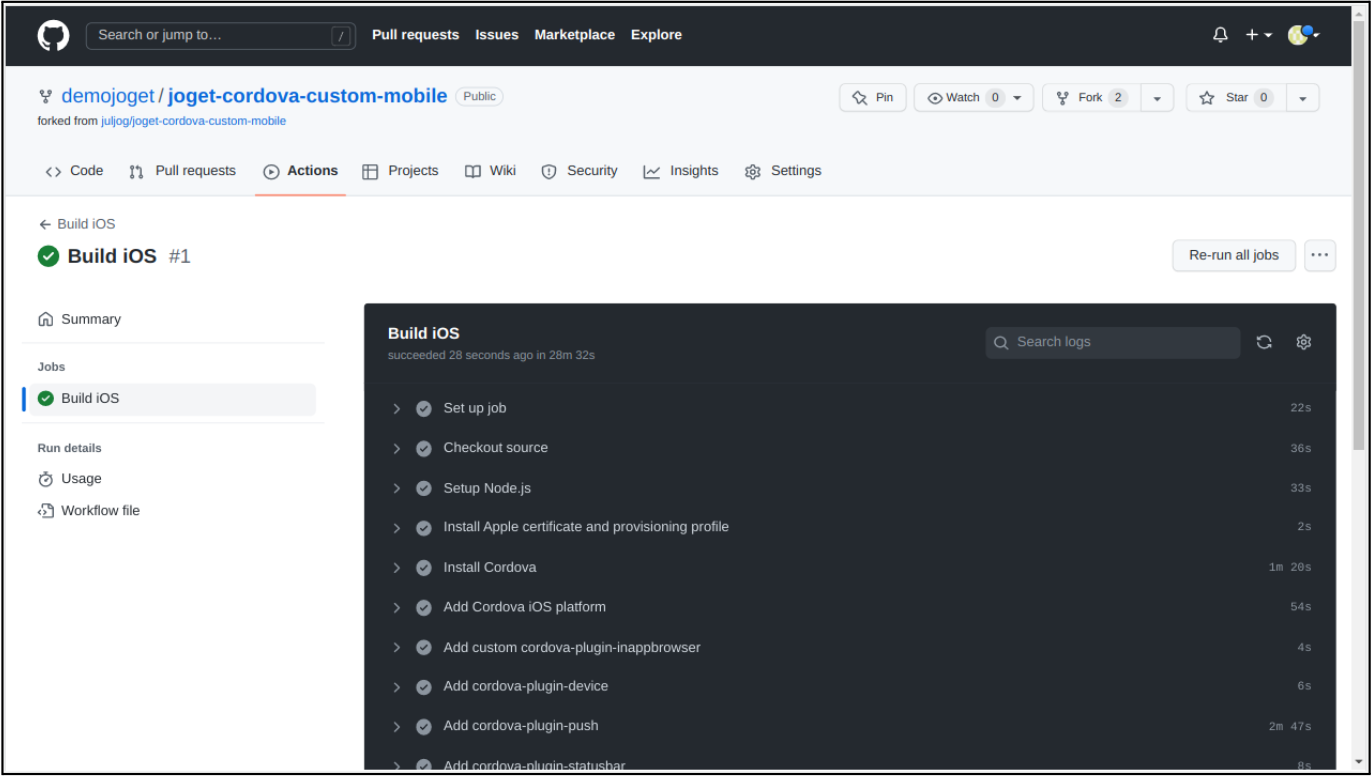Viewport: 1371px width, 777px height.
Task: Open the GitHub logo home link
Action: 54,35
